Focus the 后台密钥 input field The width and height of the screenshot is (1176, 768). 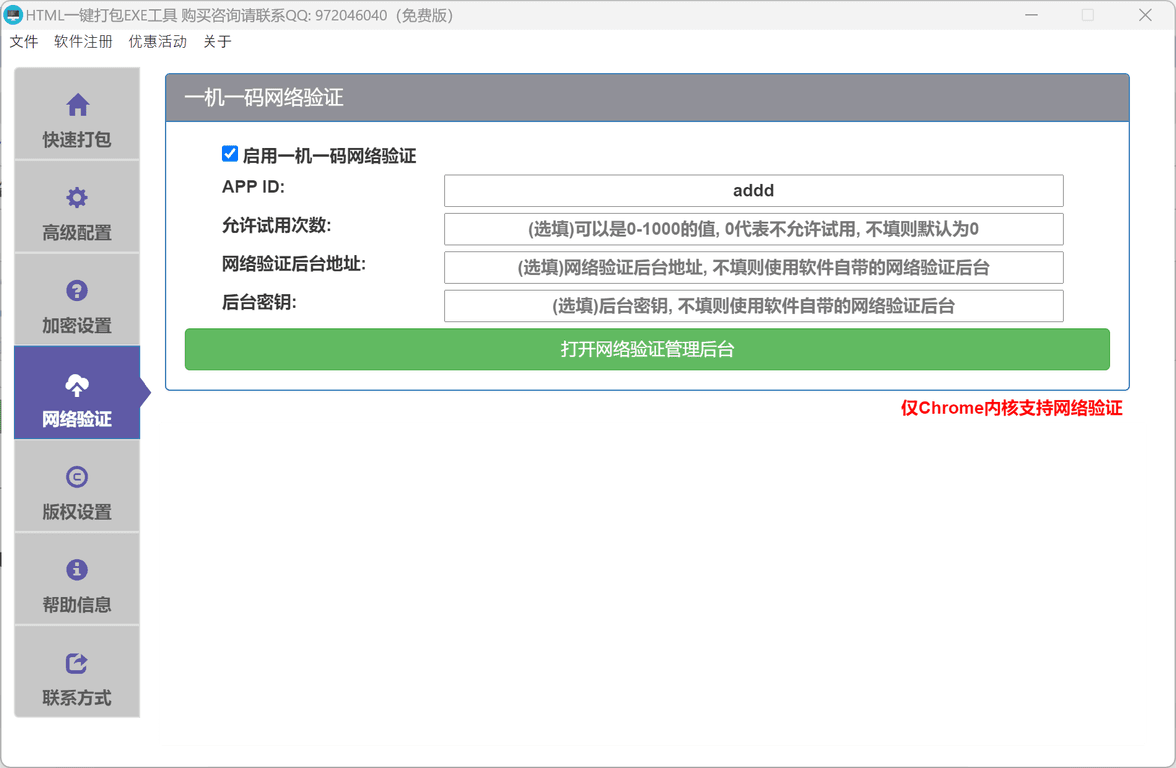[753, 305]
